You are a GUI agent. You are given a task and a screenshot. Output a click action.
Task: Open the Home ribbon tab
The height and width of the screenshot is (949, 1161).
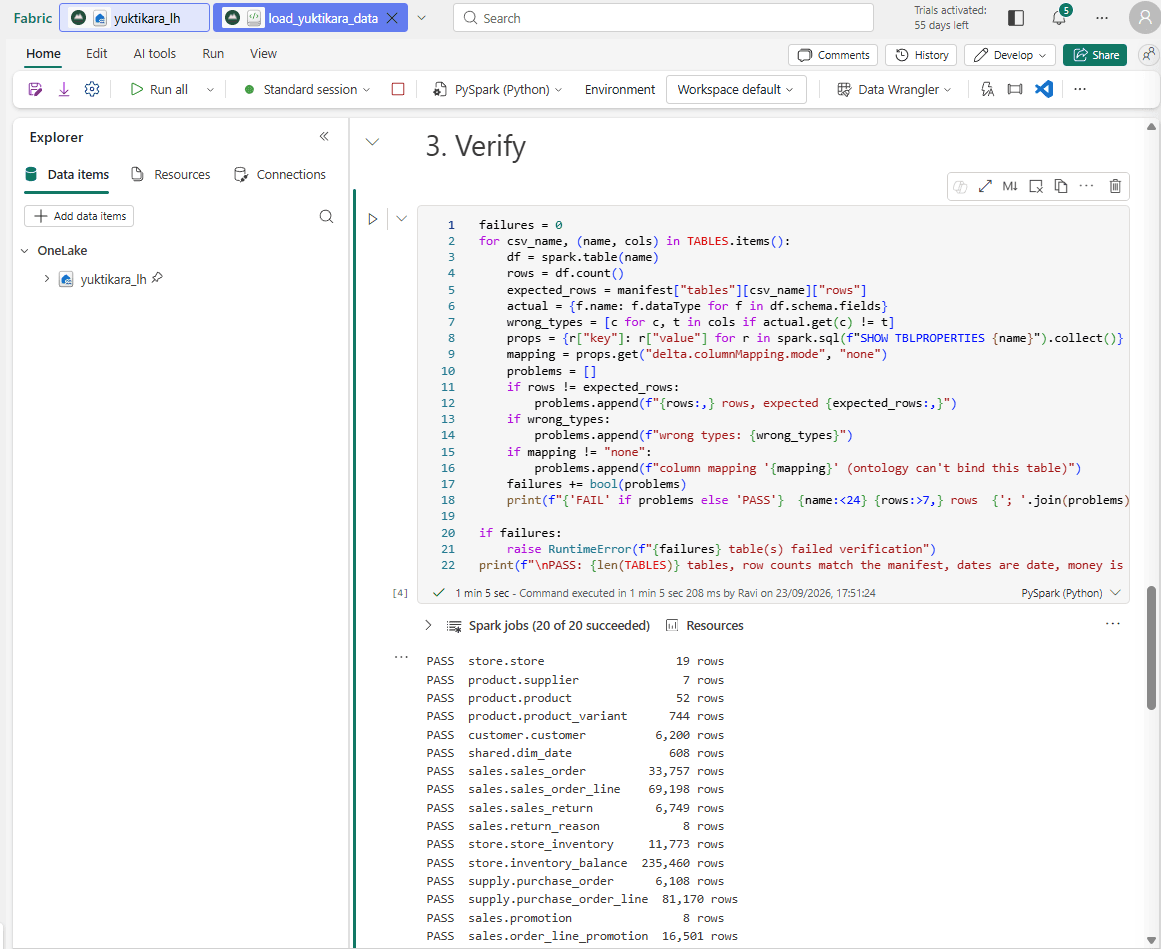click(x=43, y=53)
